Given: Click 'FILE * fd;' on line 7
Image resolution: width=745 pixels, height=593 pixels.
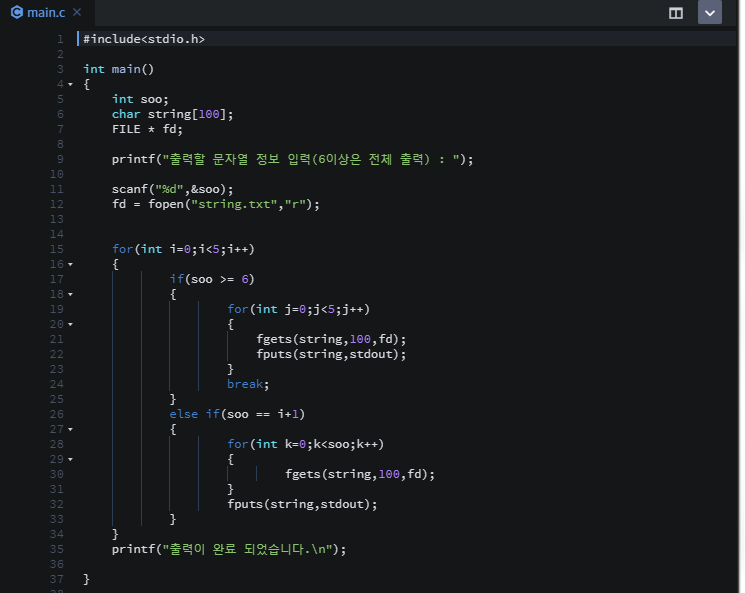Looking at the screenshot, I should [147, 129].
